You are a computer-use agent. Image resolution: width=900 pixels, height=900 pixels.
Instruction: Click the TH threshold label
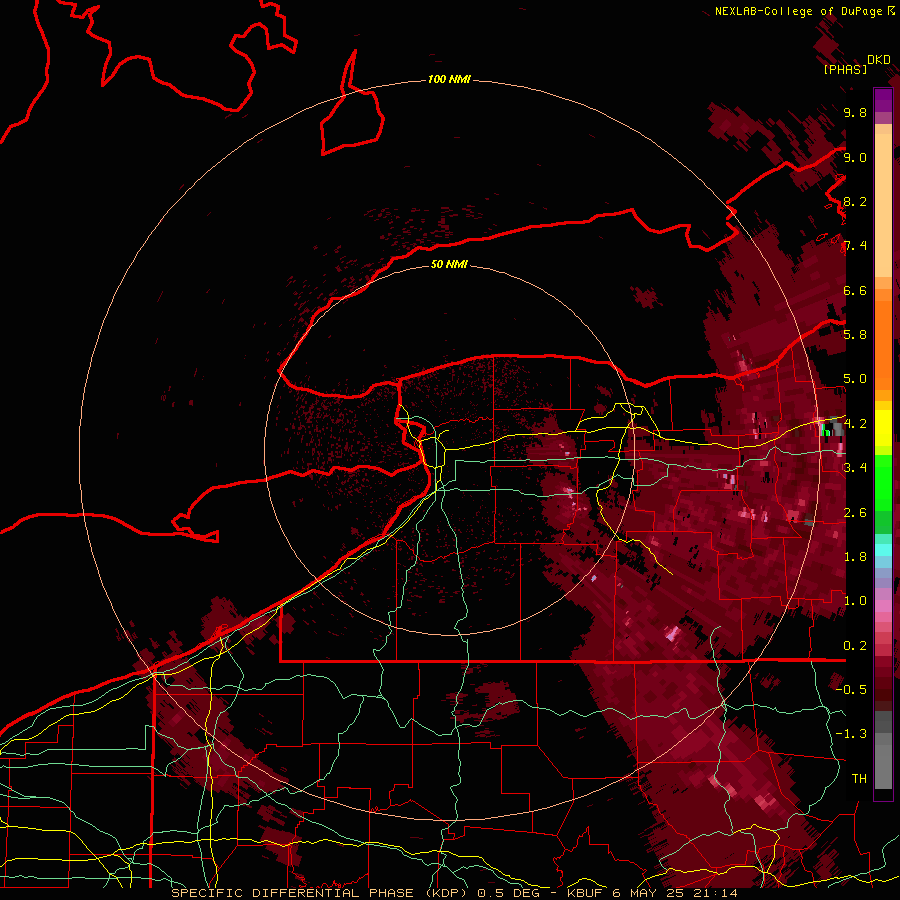[x=859, y=779]
